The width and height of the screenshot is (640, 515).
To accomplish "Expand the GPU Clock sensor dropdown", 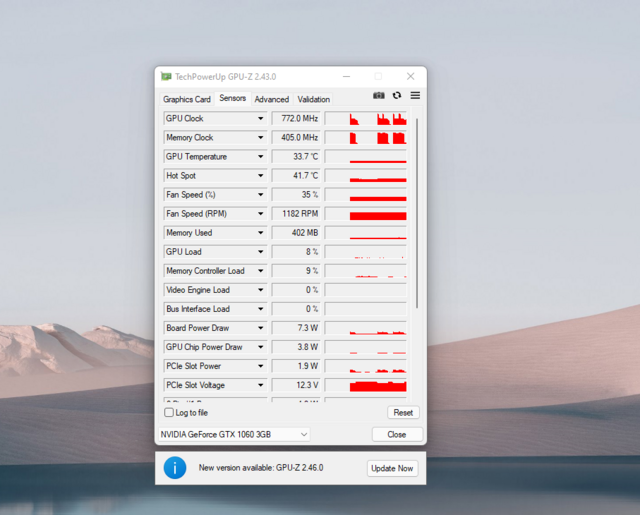I will [260, 119].
